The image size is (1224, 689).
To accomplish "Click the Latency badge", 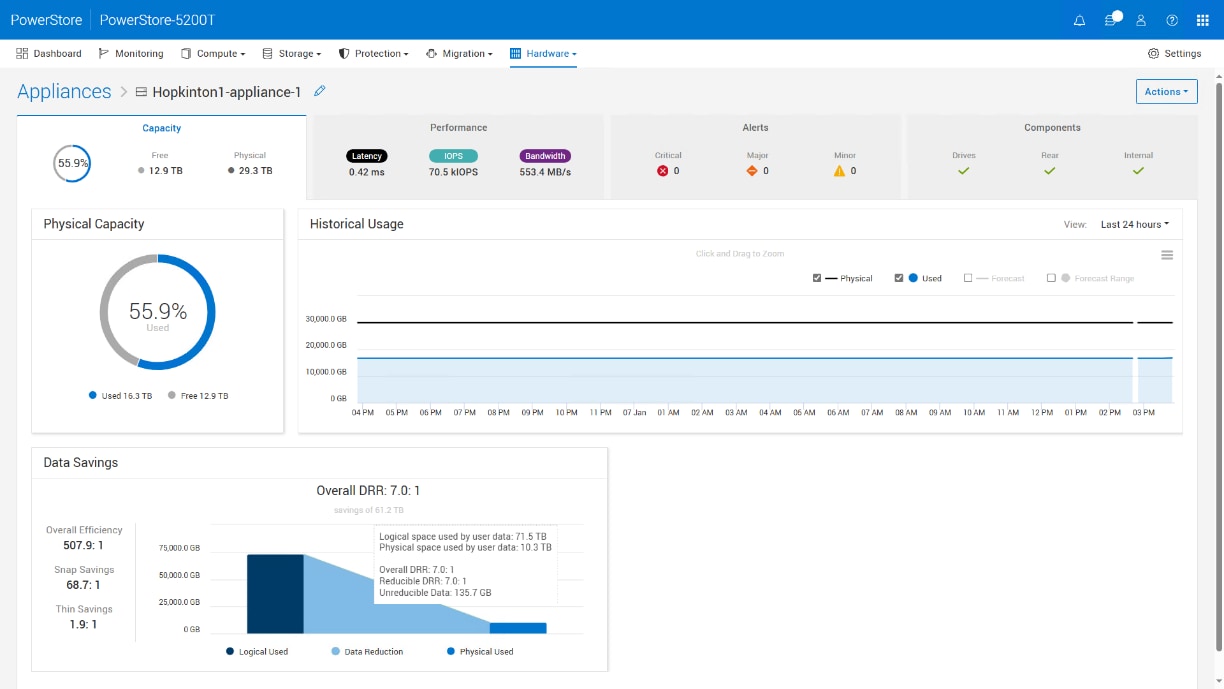I will (x=367, y=156).
